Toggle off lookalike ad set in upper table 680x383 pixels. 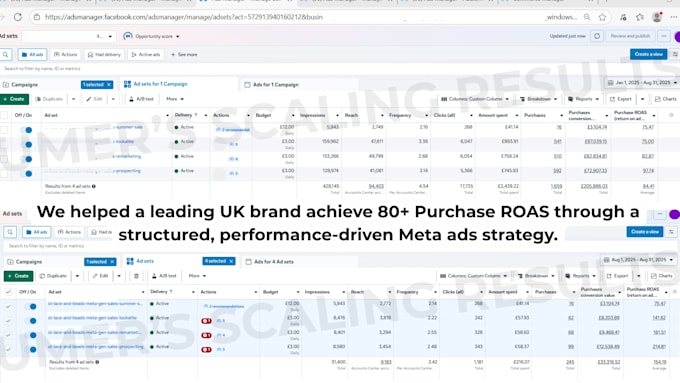26,144
